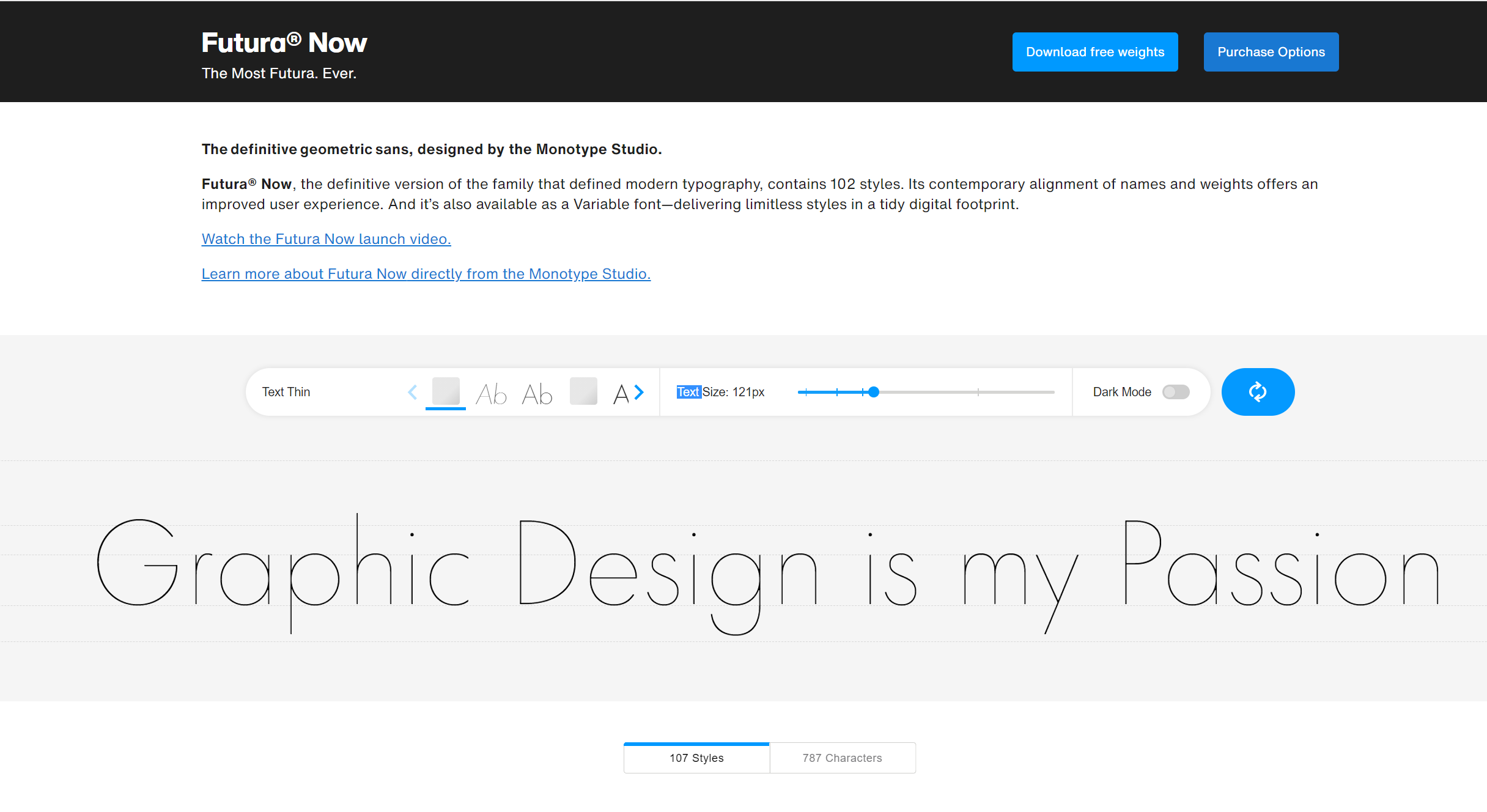Click the sample text 'Graphic Design is my Passion'
1487x812 pixels.
click(x=769, y=574)
